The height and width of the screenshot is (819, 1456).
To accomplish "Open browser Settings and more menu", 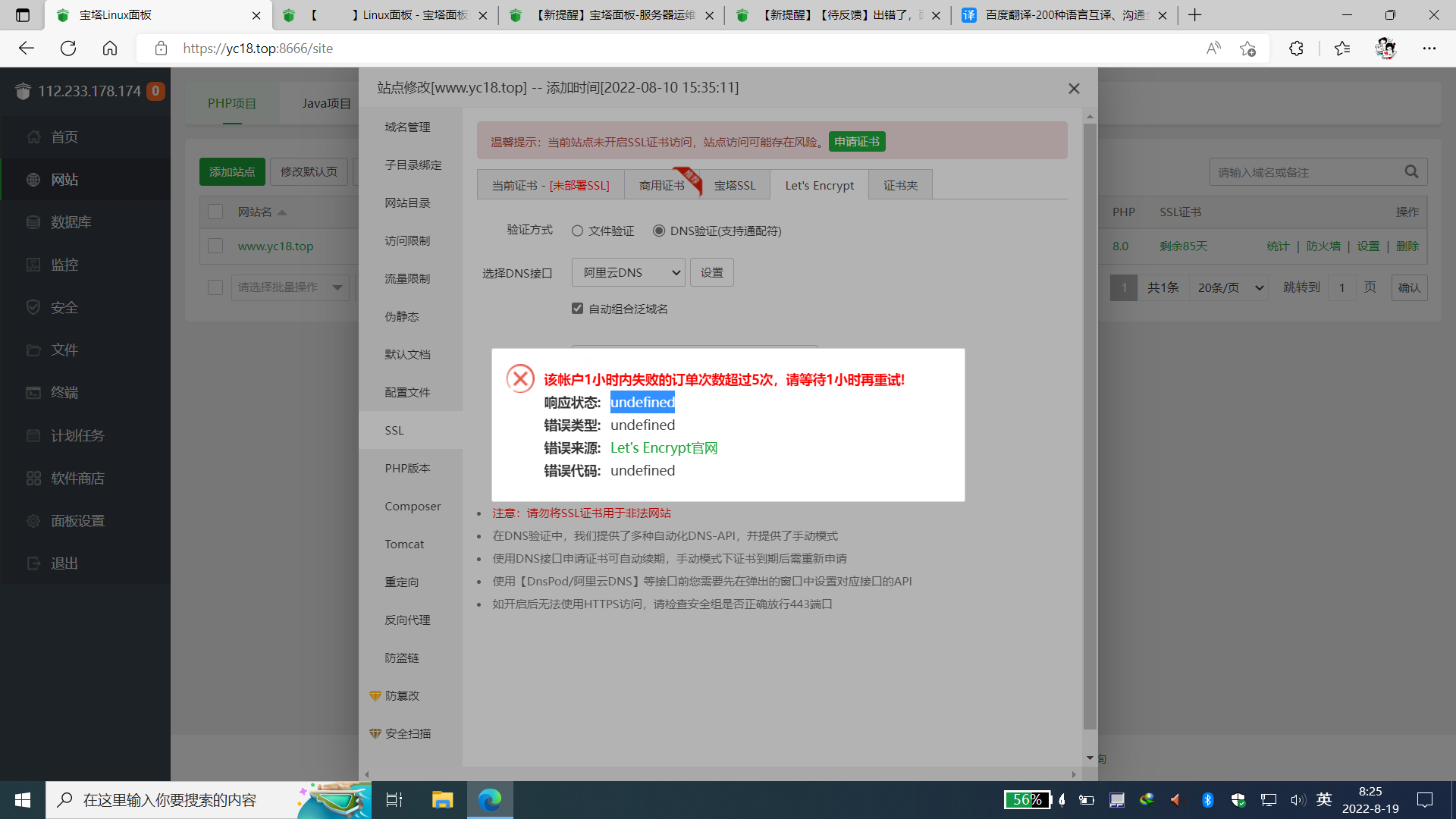I will [x=1429, y=49].
